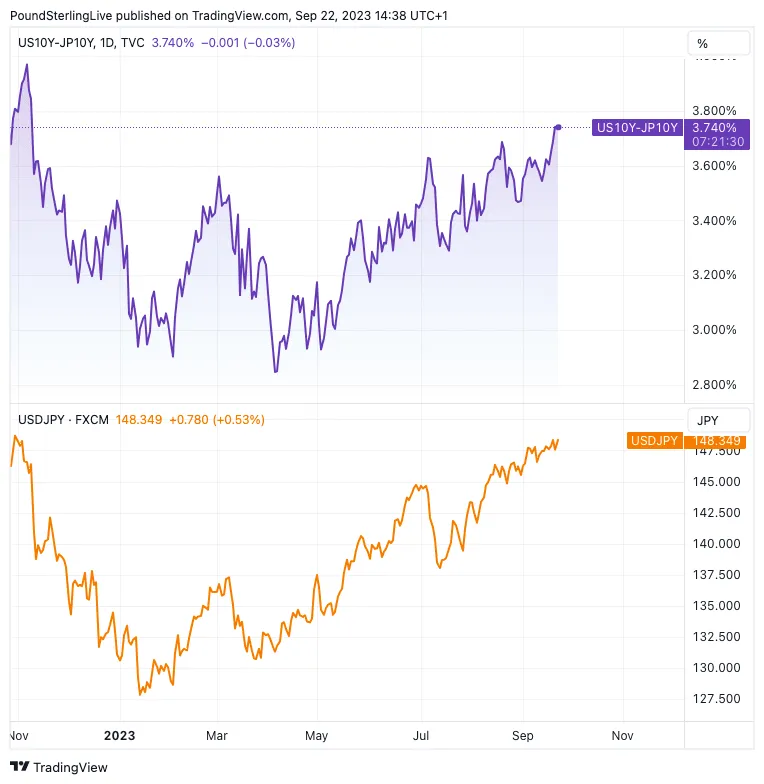Click the Mar label on time axis
This screenshot has width=764, height=784.
coord(217,735)
